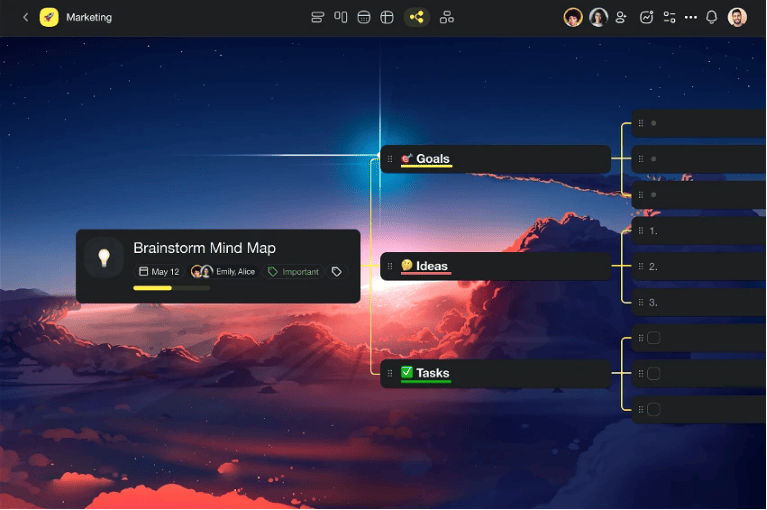Grab drag handle of second Goals bullet row
Viewport: 767px width, 510px height.
point(641,159)
